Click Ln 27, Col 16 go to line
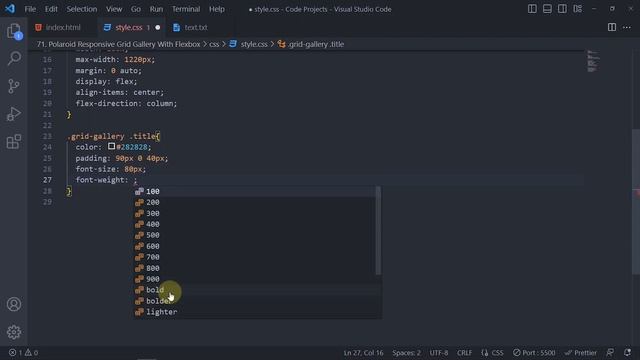 [363, 353]
